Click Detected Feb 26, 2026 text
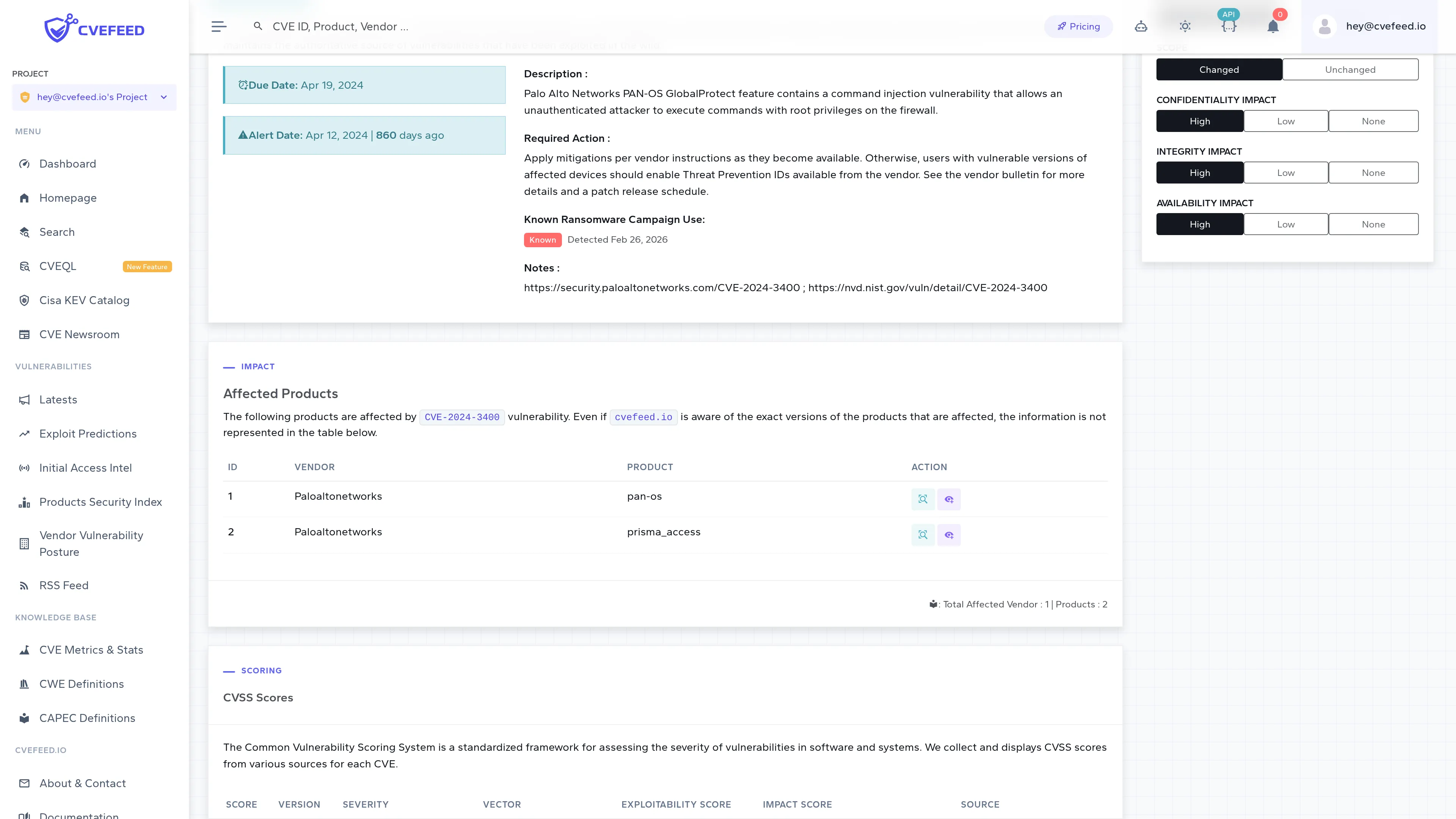 (x=617, y=240)
